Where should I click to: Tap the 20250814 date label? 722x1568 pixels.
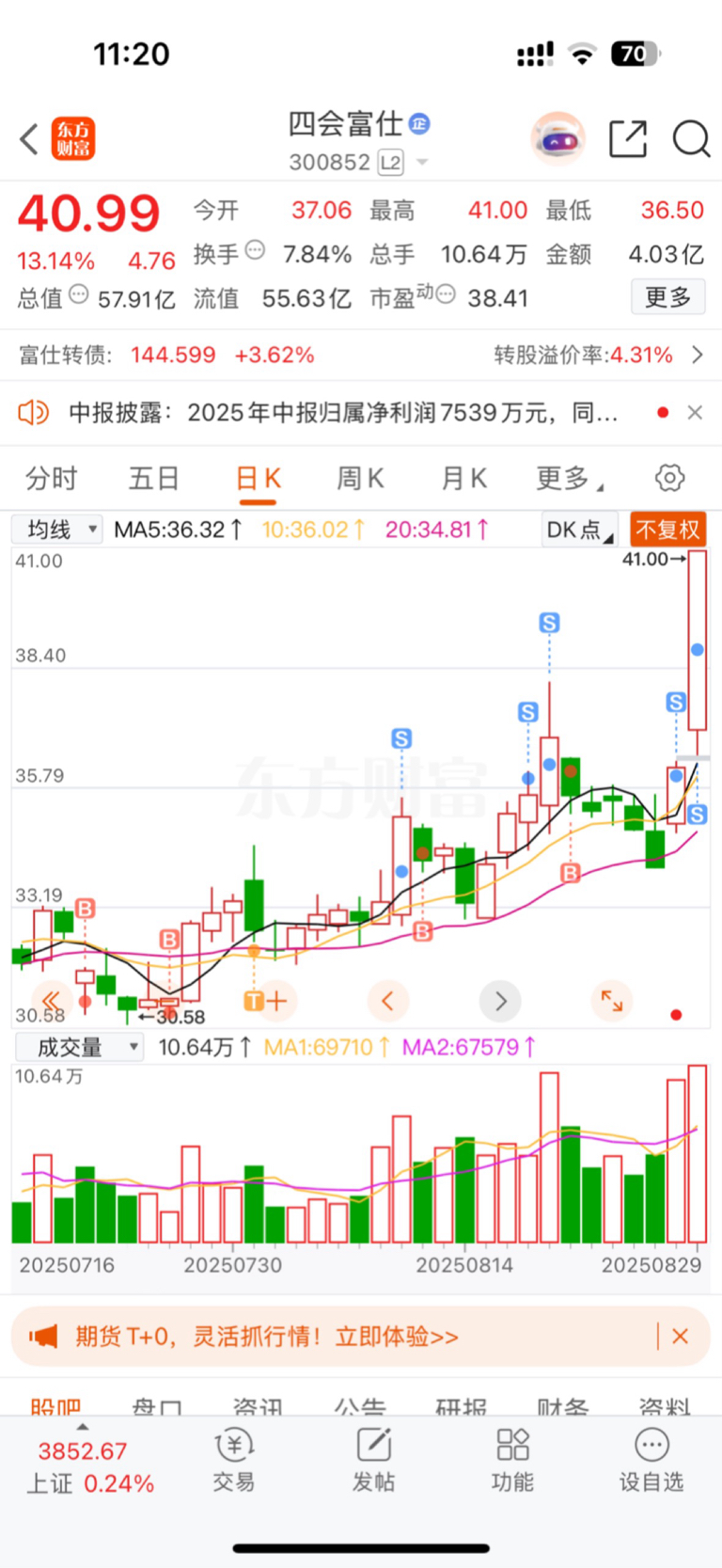point(464,1265)
